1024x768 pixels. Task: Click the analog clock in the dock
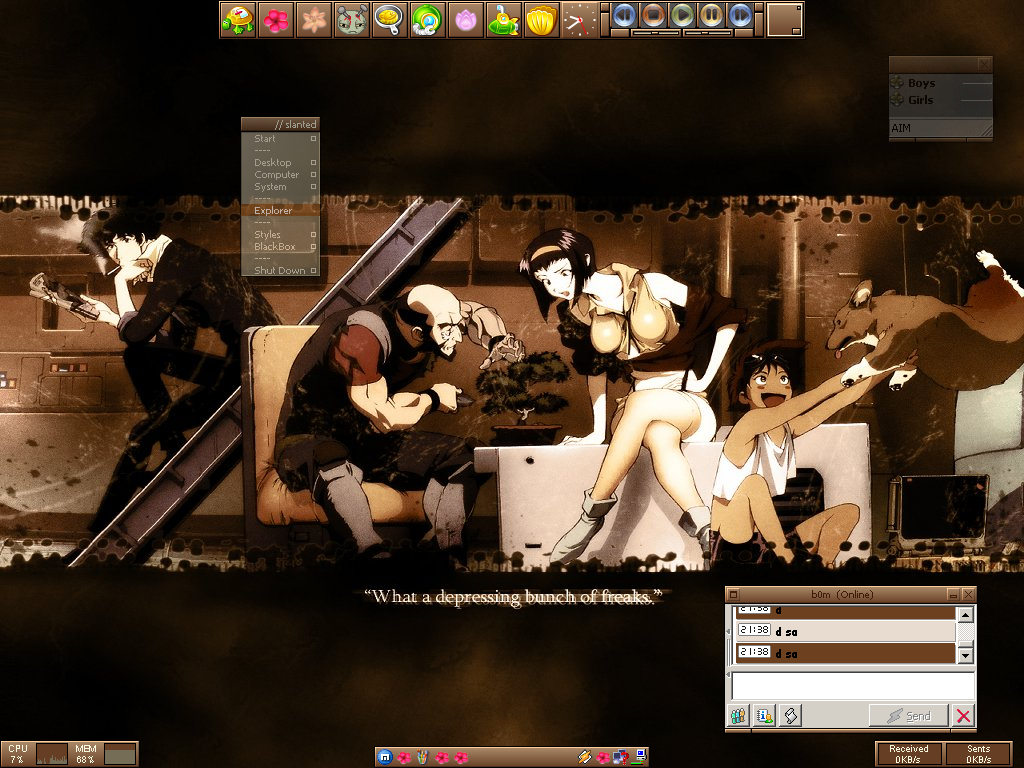[x=579, y=19]
